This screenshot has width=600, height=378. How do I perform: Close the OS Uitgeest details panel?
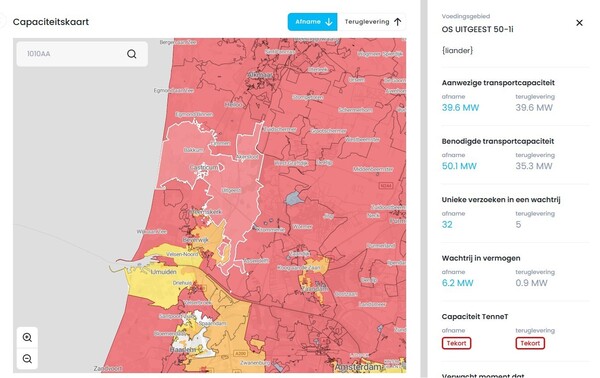[x=579, y=23]
